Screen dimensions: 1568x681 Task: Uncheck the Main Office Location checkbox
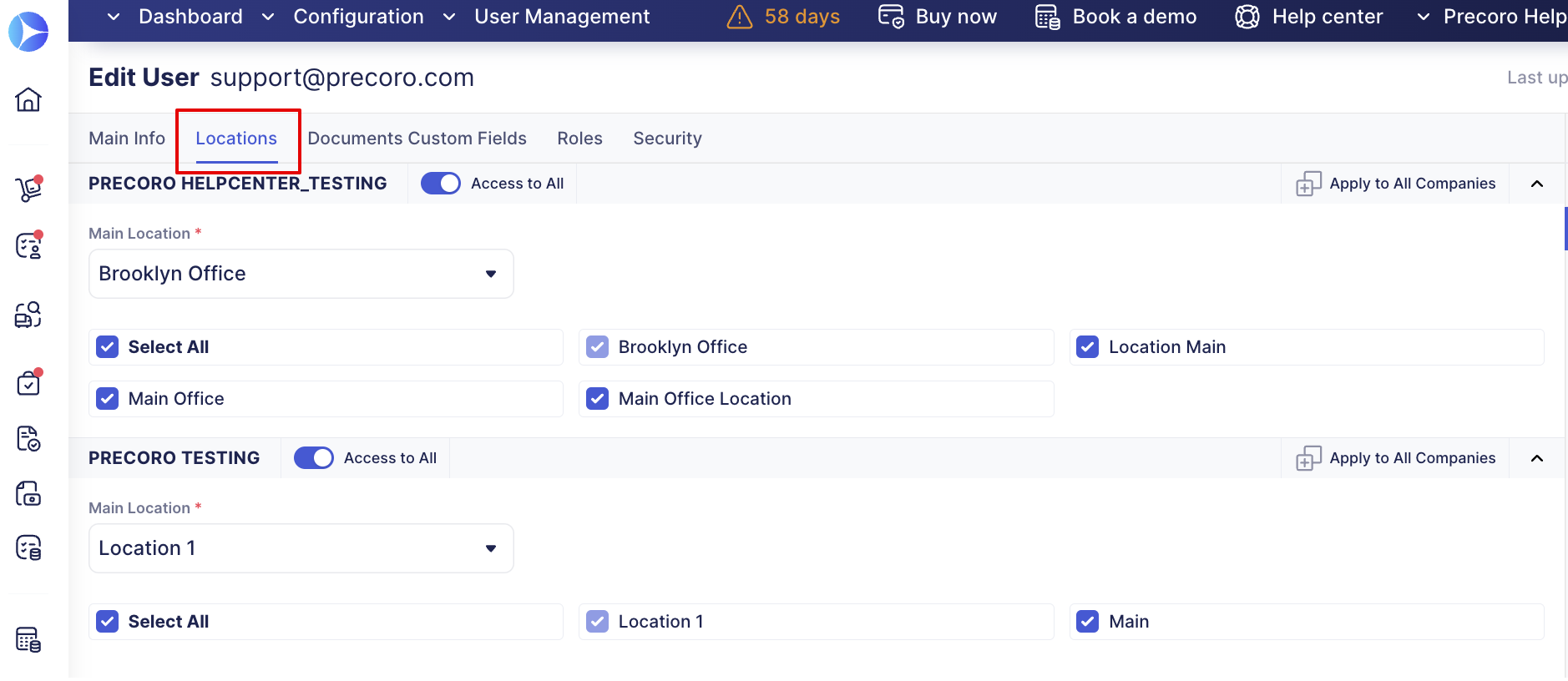tap(597, 399)
